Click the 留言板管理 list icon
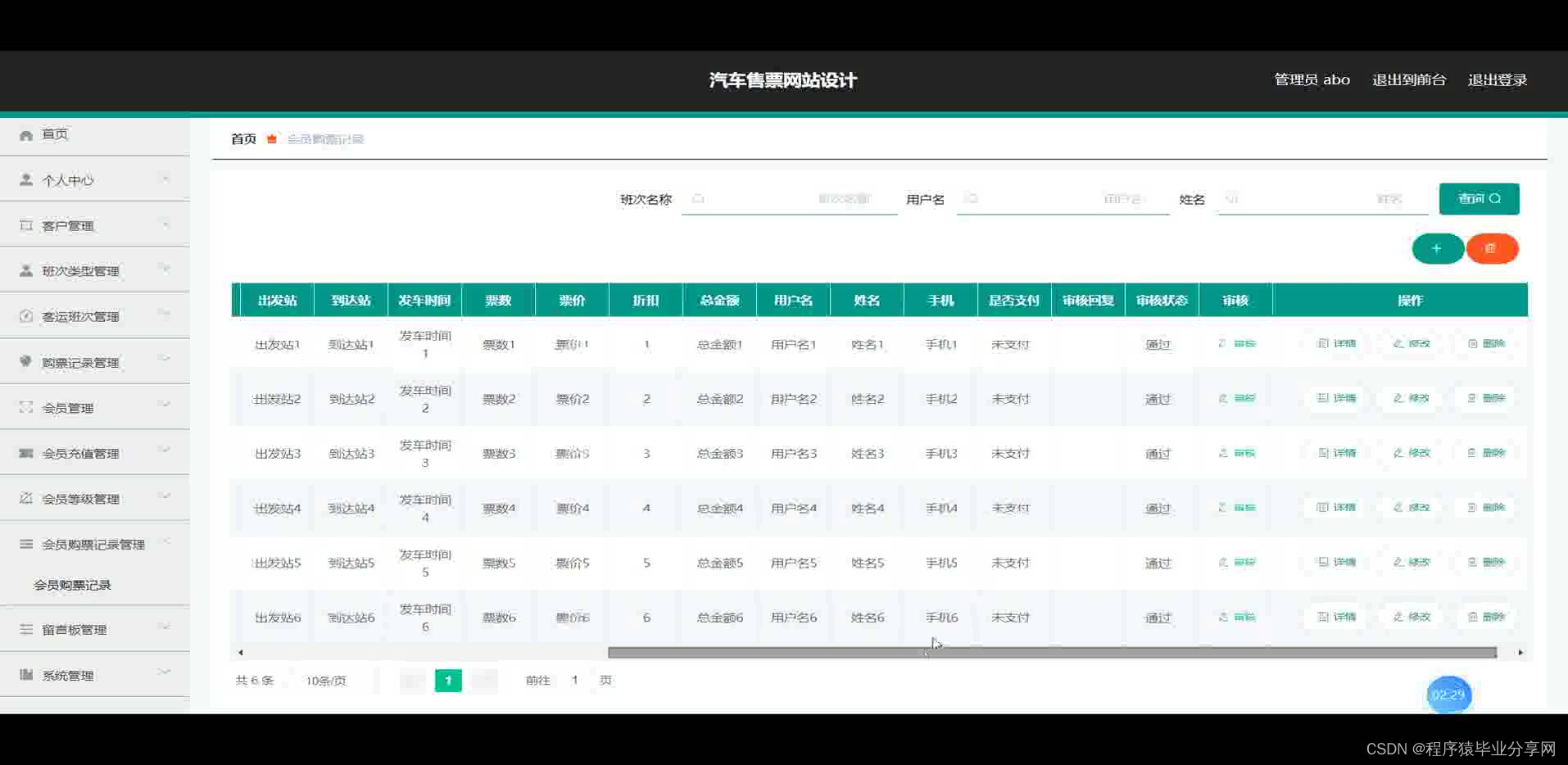1568x765 pixels. pos(26,629)
